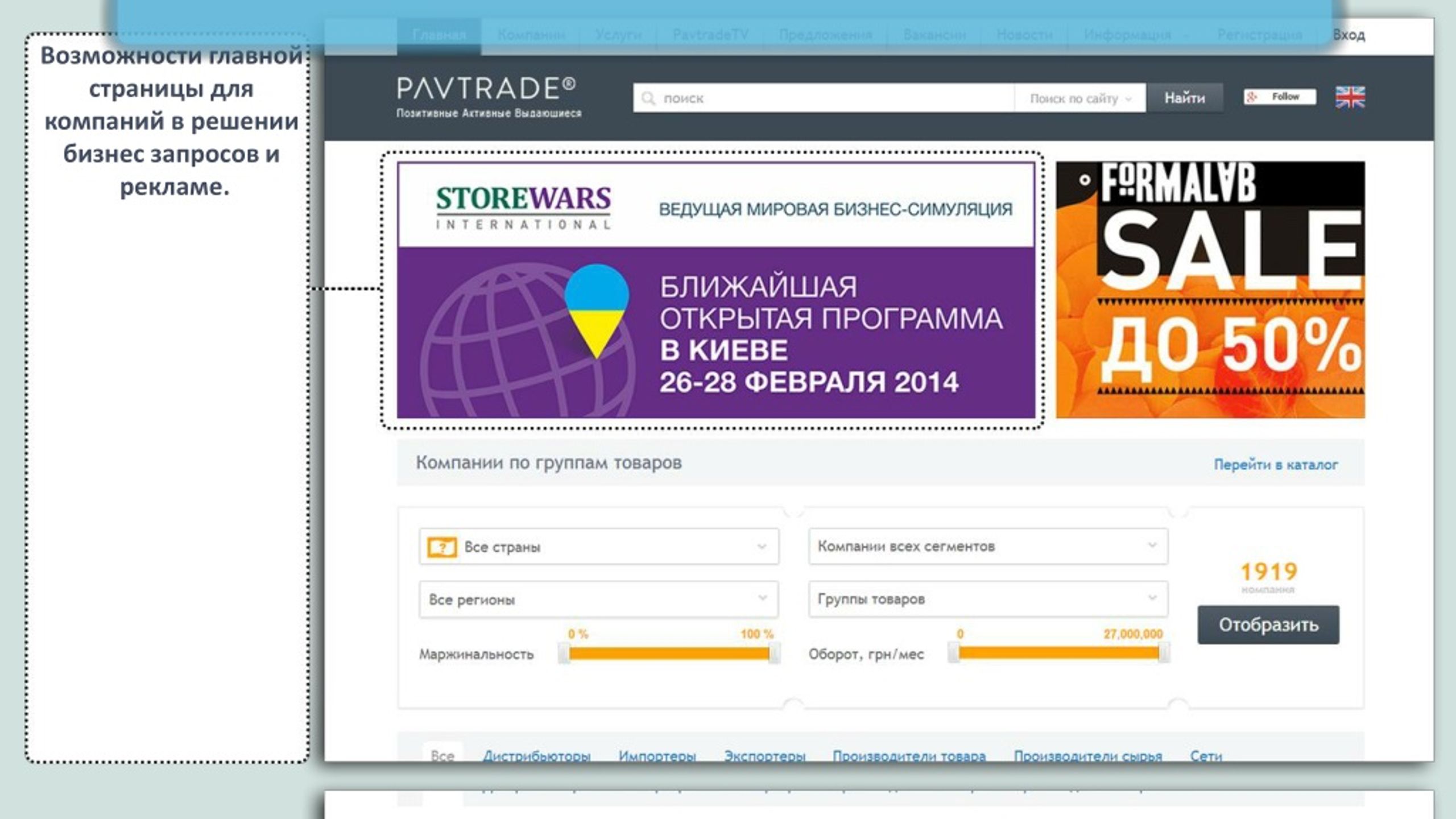The width and height of the screenshot is (1456, 819).
Task: Click the Компании по группам товаров heading
Action: (549, 462)
